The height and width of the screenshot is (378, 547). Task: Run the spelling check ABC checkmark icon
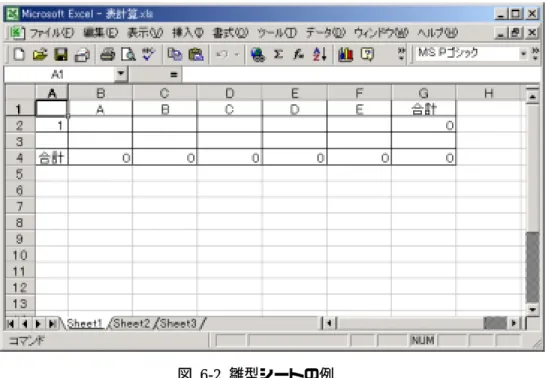[149, 54]
